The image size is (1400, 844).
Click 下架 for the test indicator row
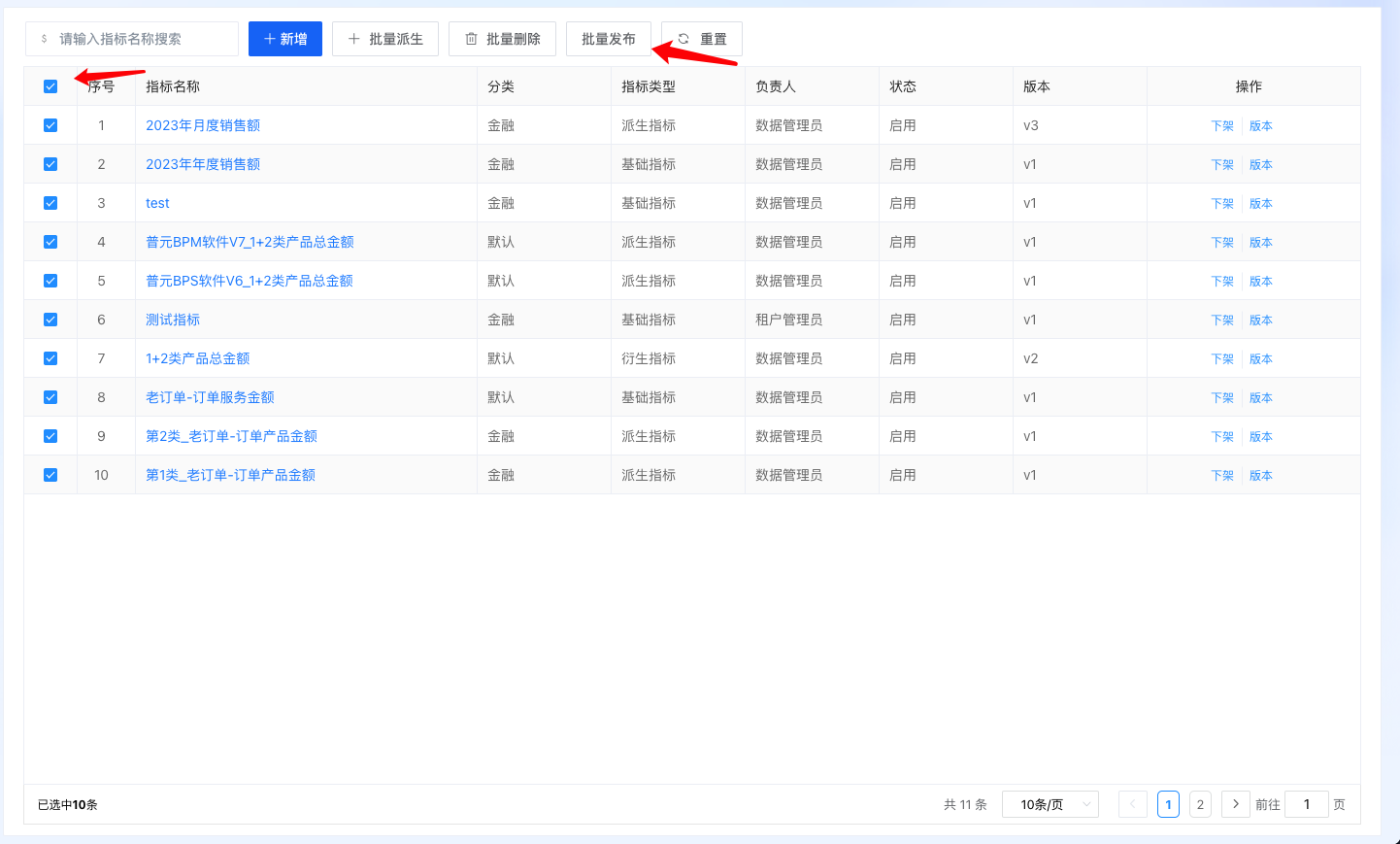coord(1222,203)
